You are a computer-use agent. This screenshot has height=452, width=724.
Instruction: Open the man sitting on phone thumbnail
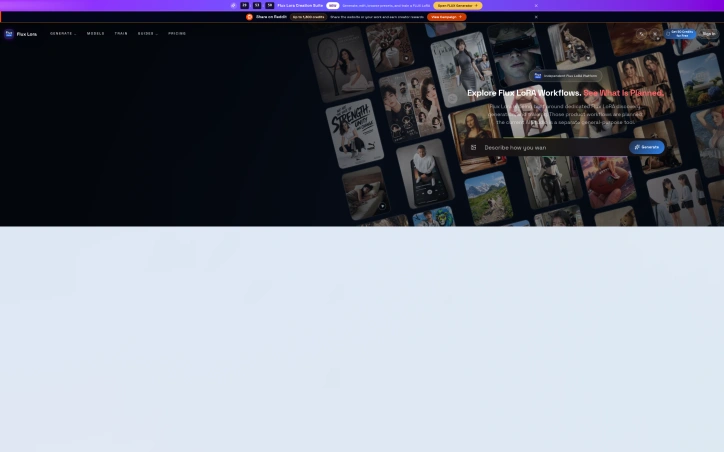click(425, 174)
